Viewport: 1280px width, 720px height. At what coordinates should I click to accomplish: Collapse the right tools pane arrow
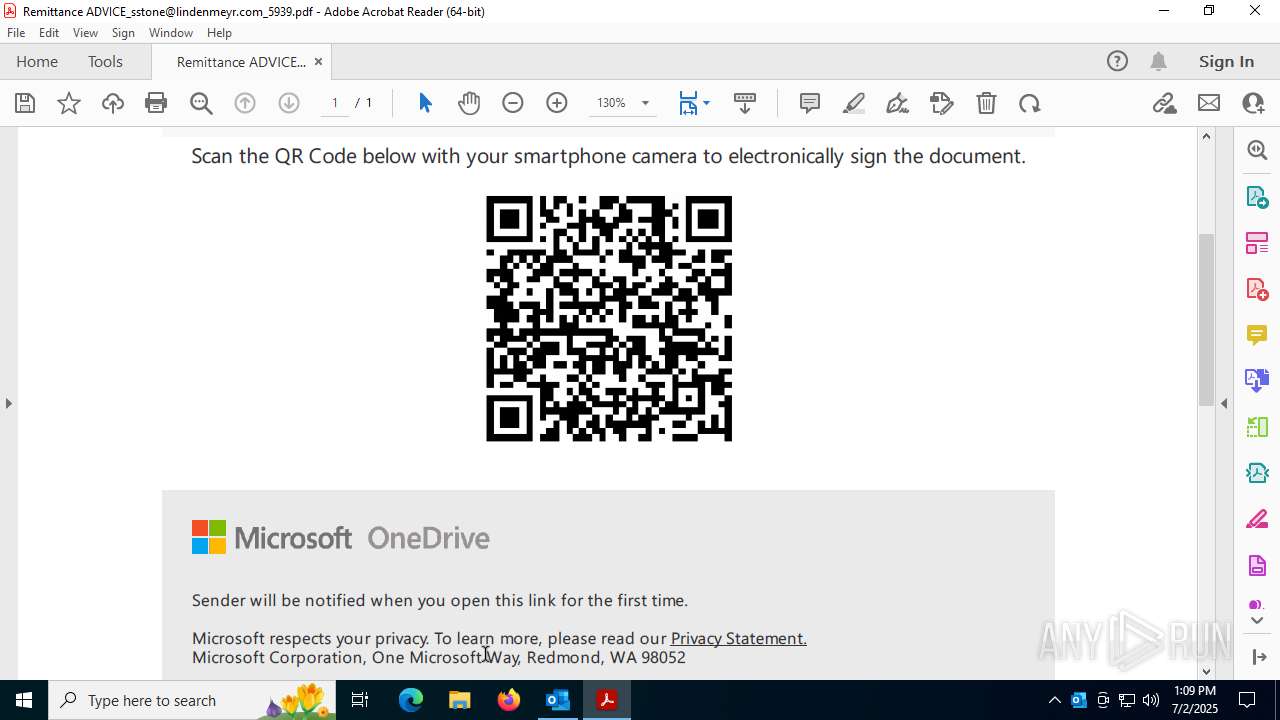tap(1224, 403)
